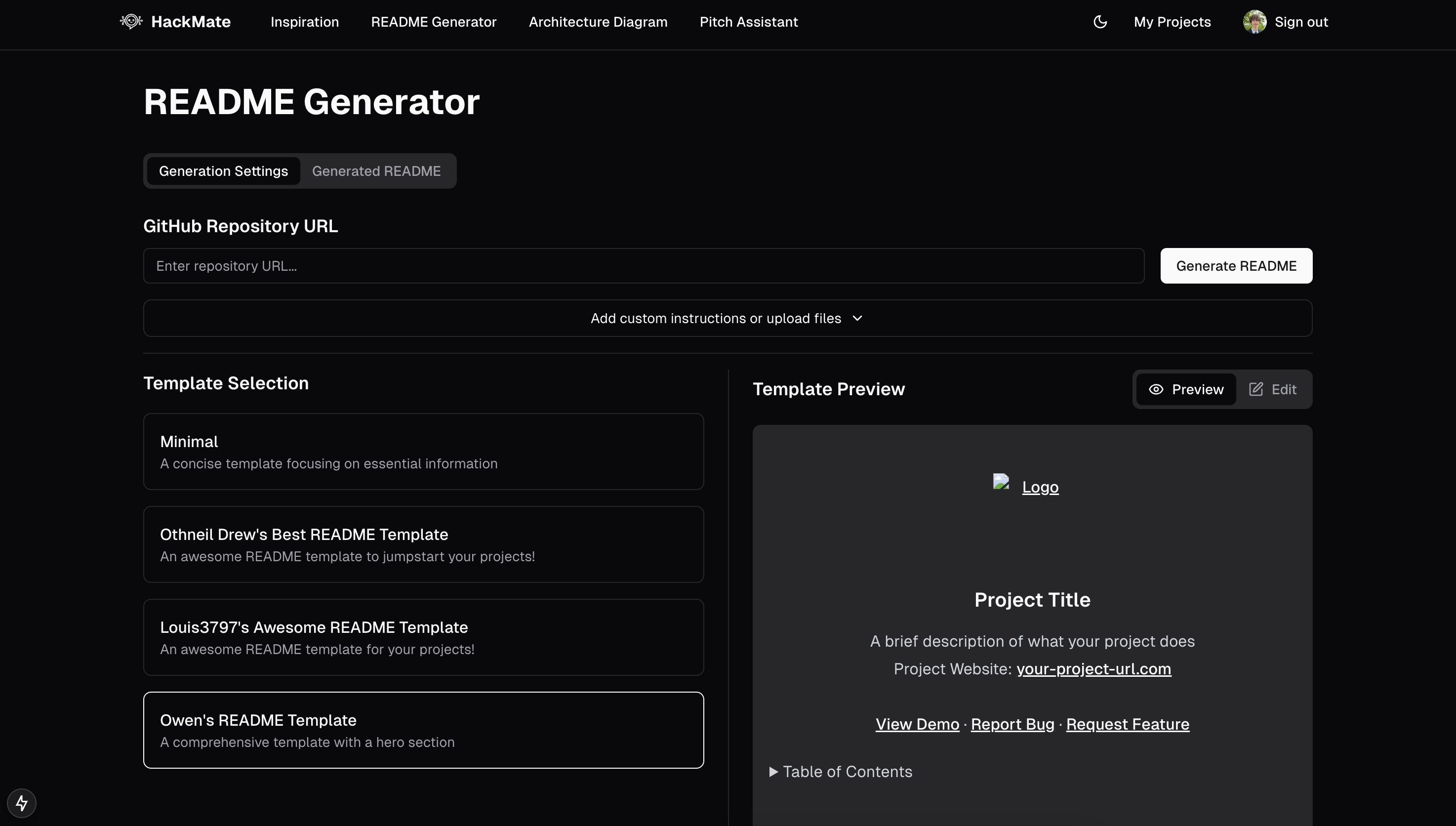Viewport: 1456px width, 826px height.
Task: Click the user profile avatar icon
Action: pyautogui.click(x=1255, y=22)
